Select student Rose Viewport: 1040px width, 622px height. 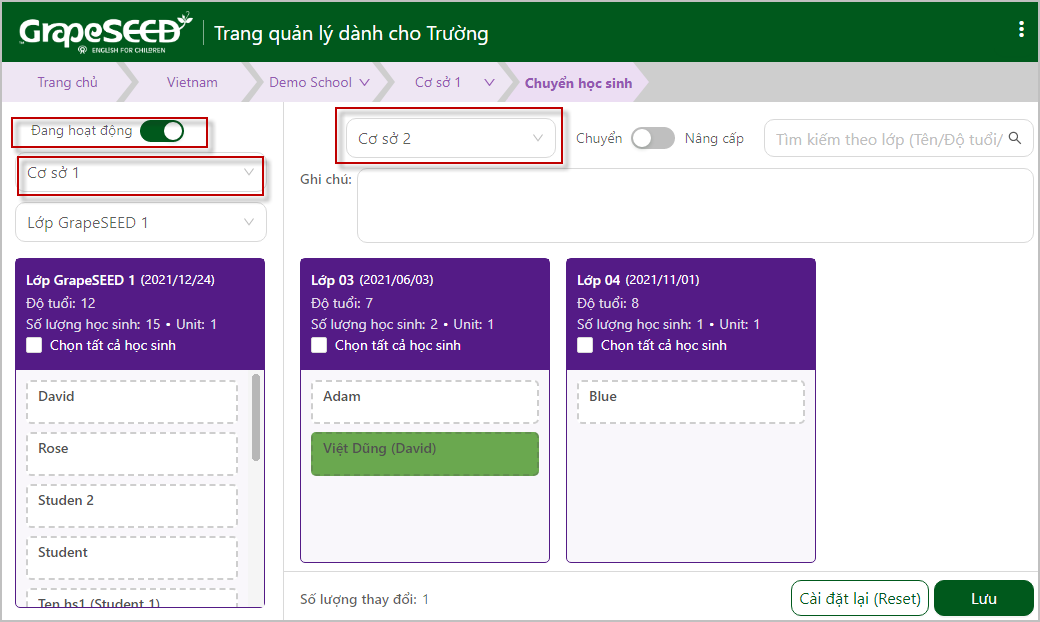tap(132, 454)
